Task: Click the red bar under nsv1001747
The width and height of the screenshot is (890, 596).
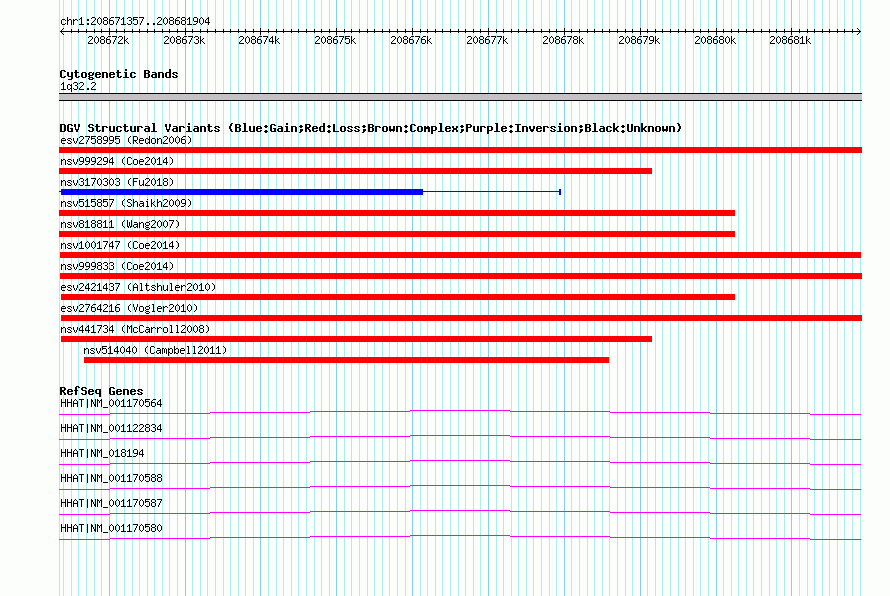Action: tap(460, 255)
